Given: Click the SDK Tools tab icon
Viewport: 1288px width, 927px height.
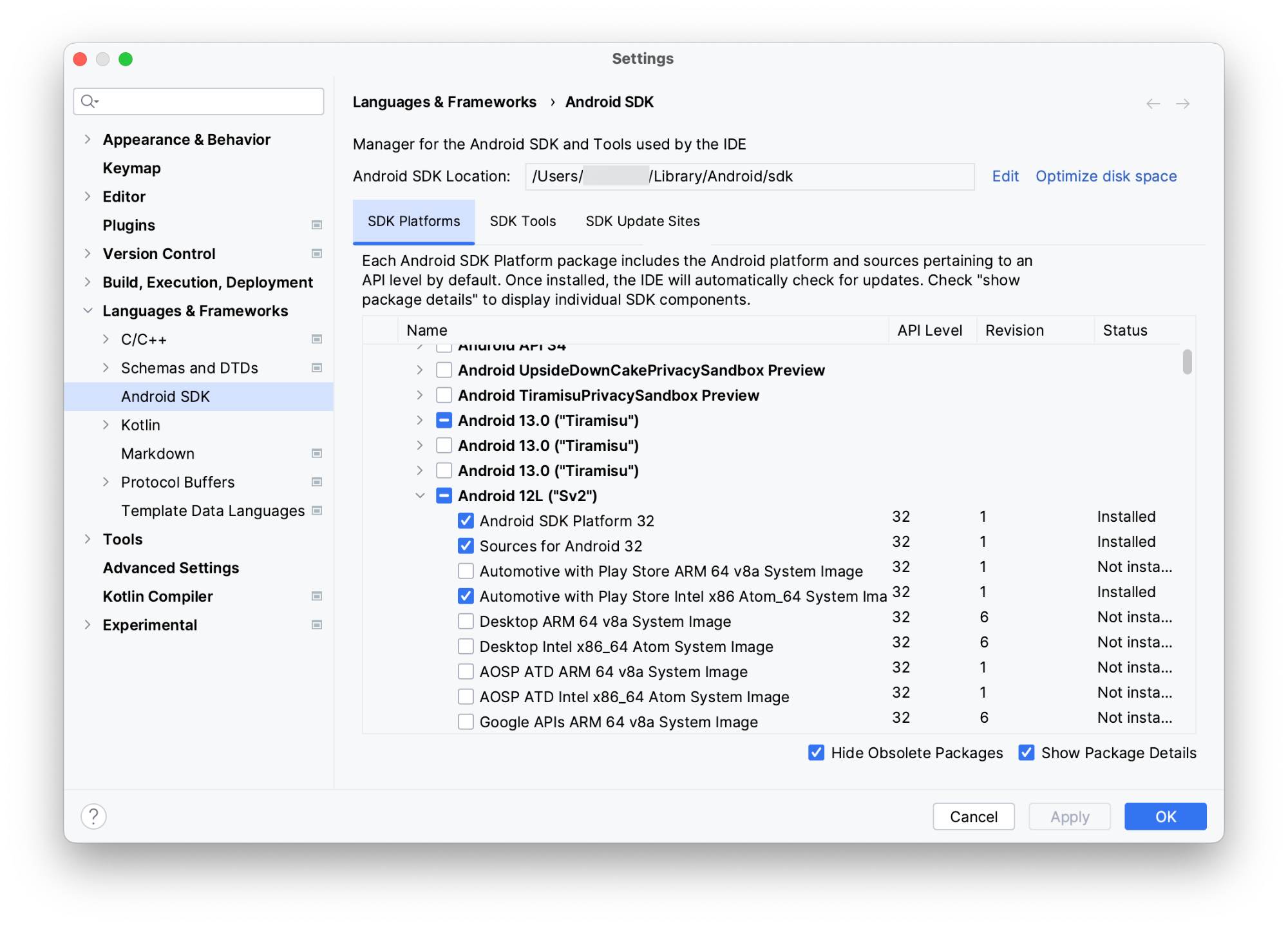Looking at the screenshot, I should [525, 221].
